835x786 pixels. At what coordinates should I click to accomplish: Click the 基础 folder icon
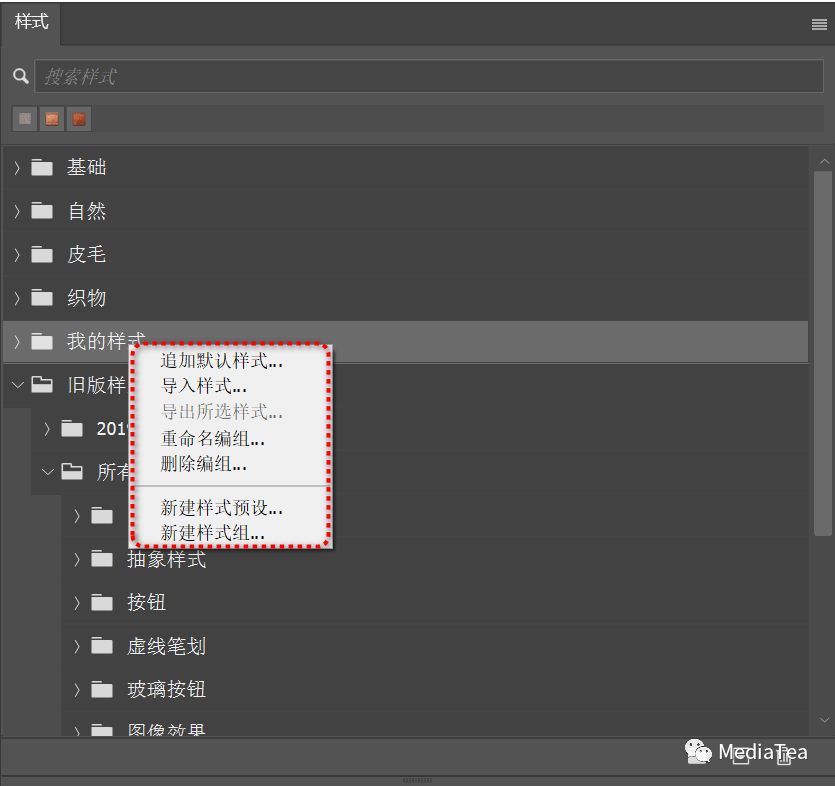tap(42, 167)
